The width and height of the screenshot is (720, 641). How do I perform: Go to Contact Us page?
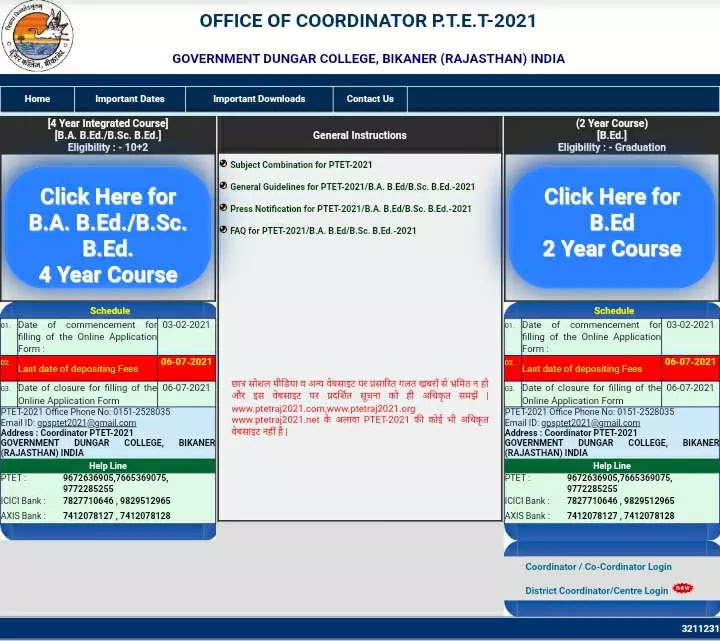[370, 99]
